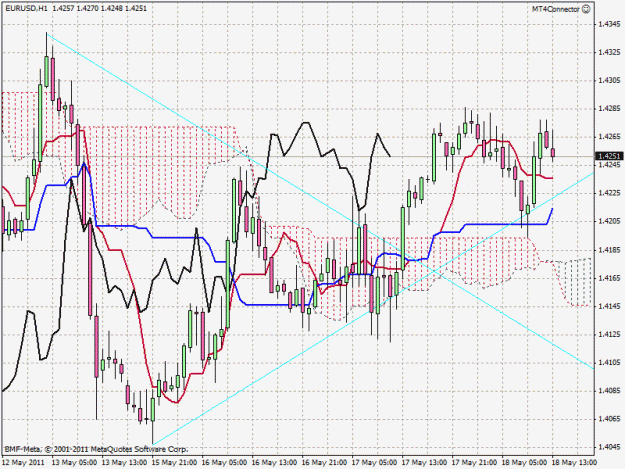Click the 17 May 05:00 time label
Viewport: 625px width, 469px height.
click(x=374, y=462)
